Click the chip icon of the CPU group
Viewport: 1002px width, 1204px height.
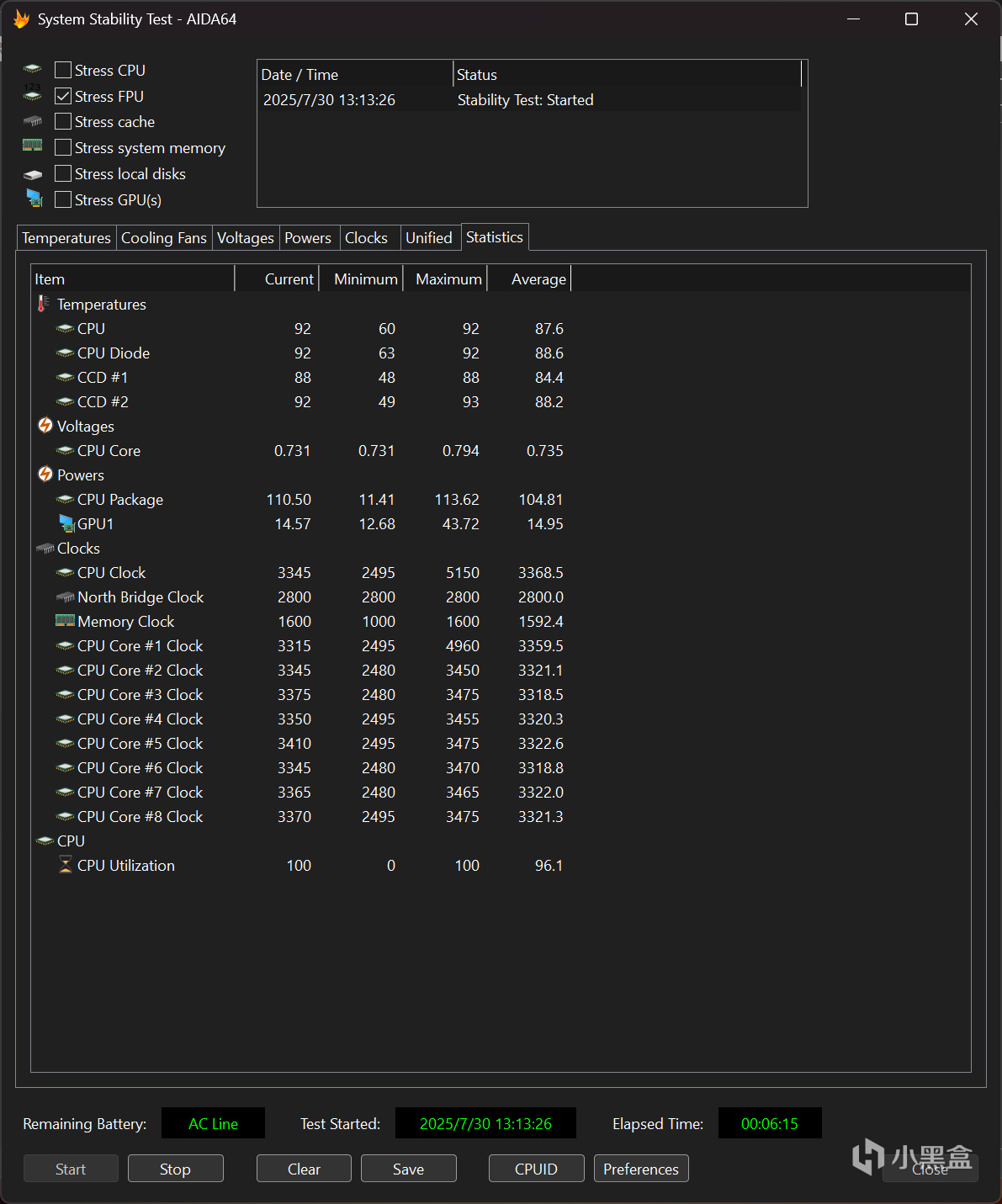(45, 841)
